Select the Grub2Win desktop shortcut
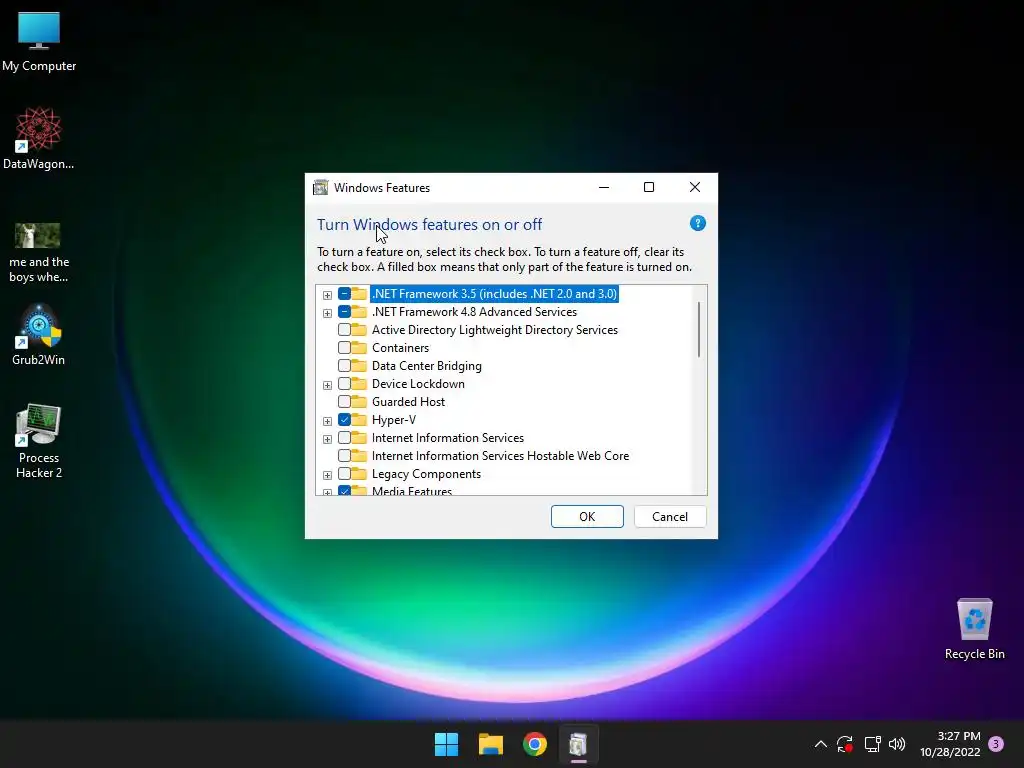This screenshot has height=768, width=1024. tap(39, 335)
